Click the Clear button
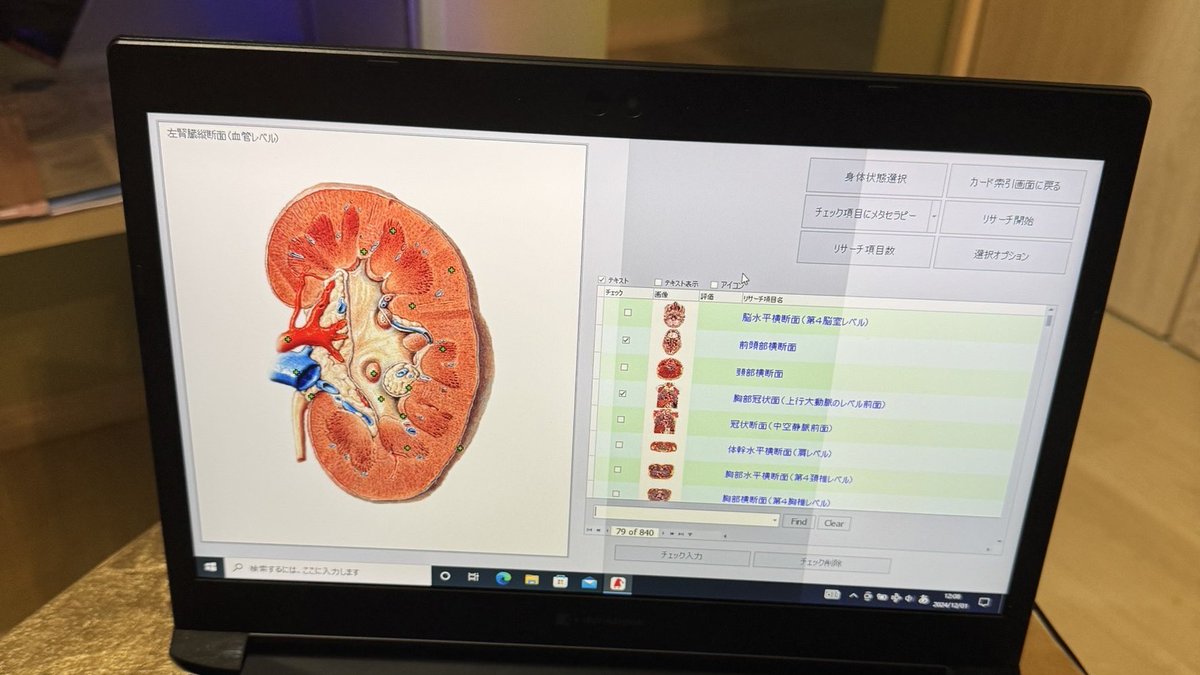 [834, 523]
